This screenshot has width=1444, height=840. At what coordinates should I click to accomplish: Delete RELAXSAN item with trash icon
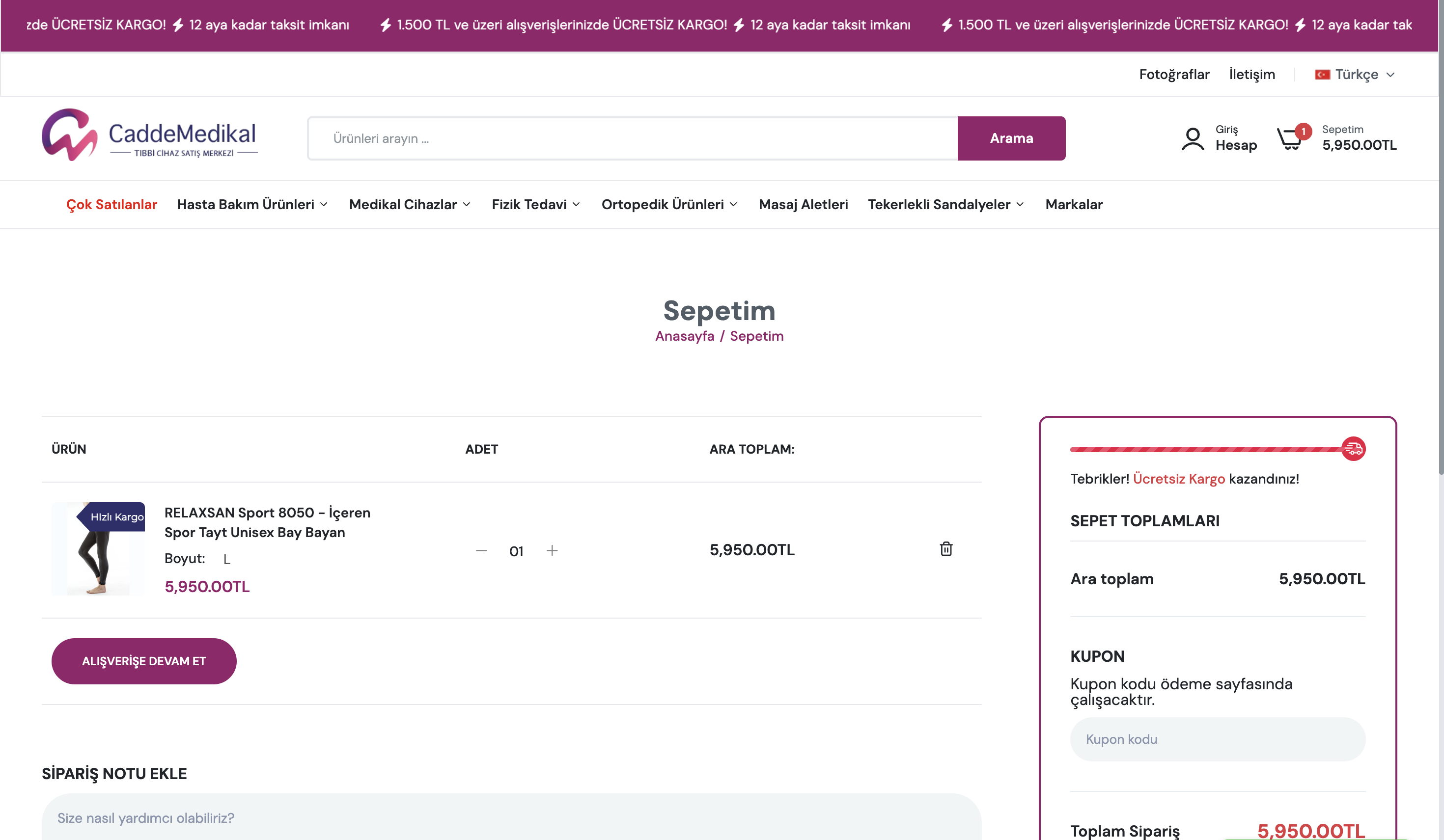946,548
